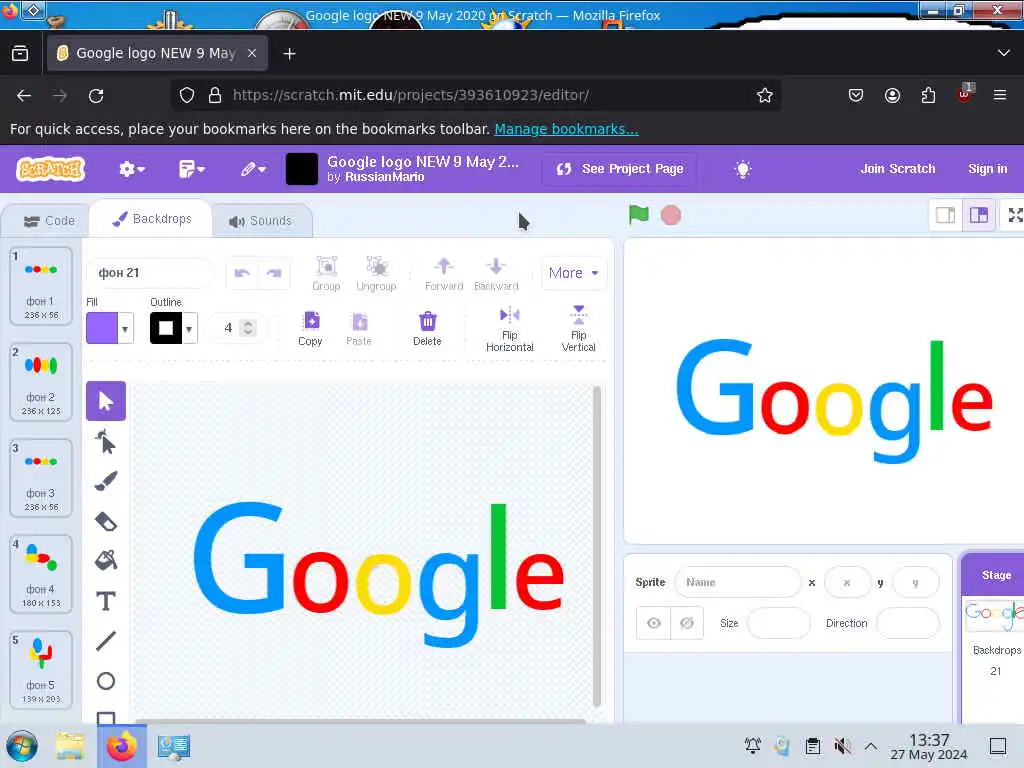Screen dimensions: 1024x768
Task: Select backdrop thumbnail фон 2
Action: 40,381
